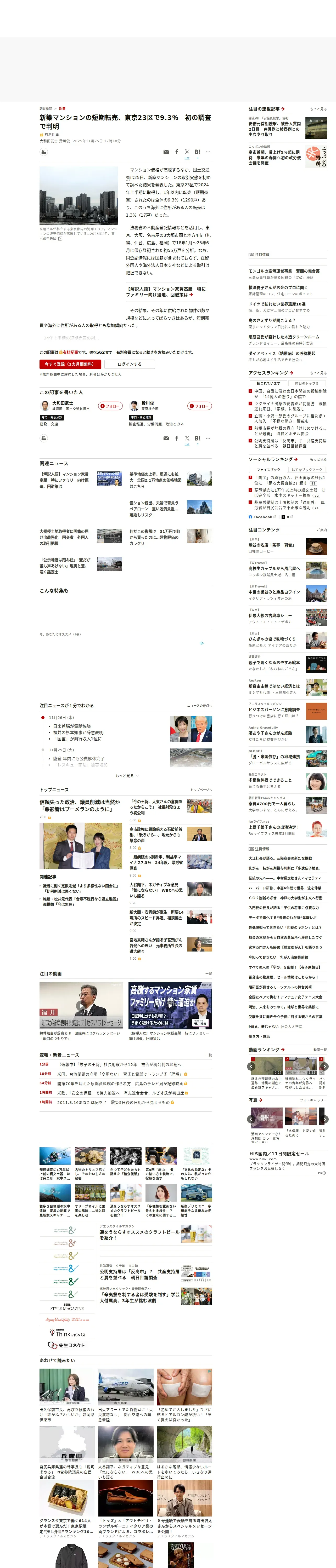
Task: Click Facebook share icon below authors section
Action: [177, 438]
